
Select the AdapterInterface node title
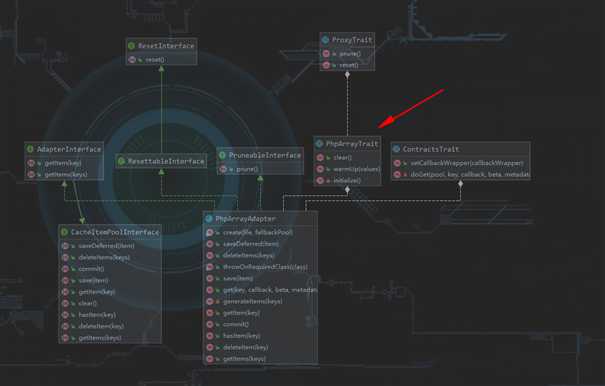[x=69, y=149]
